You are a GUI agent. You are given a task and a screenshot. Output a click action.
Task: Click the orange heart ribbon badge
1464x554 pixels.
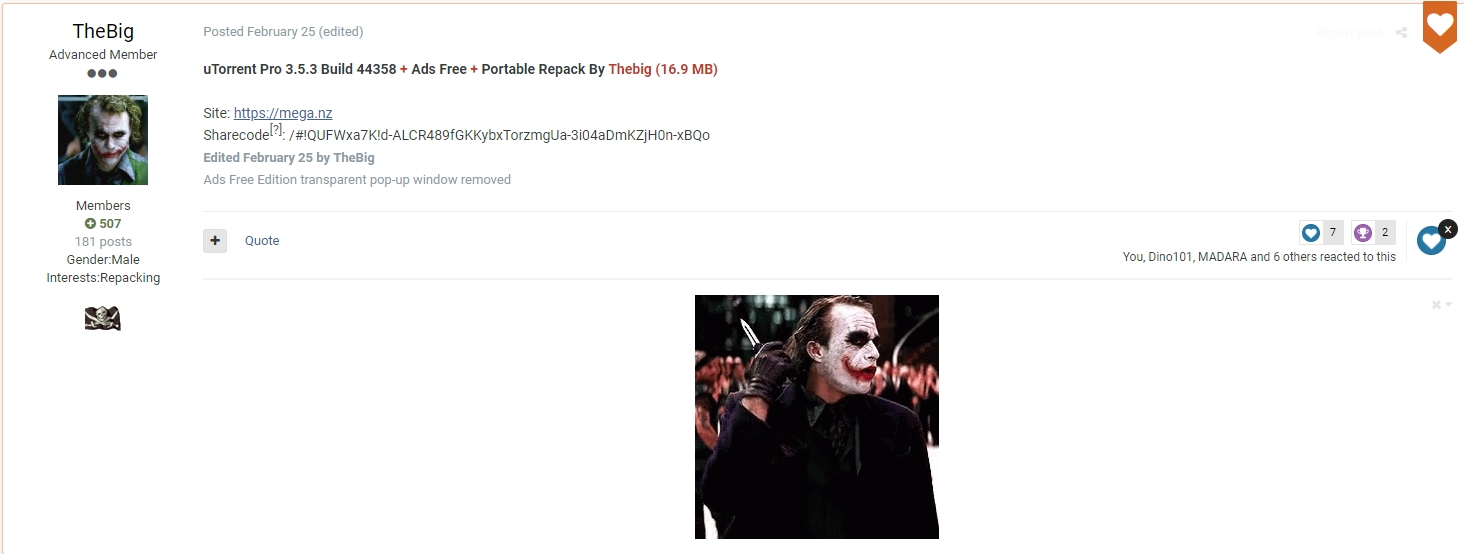pyautogui.click(x=1440, y=26)
